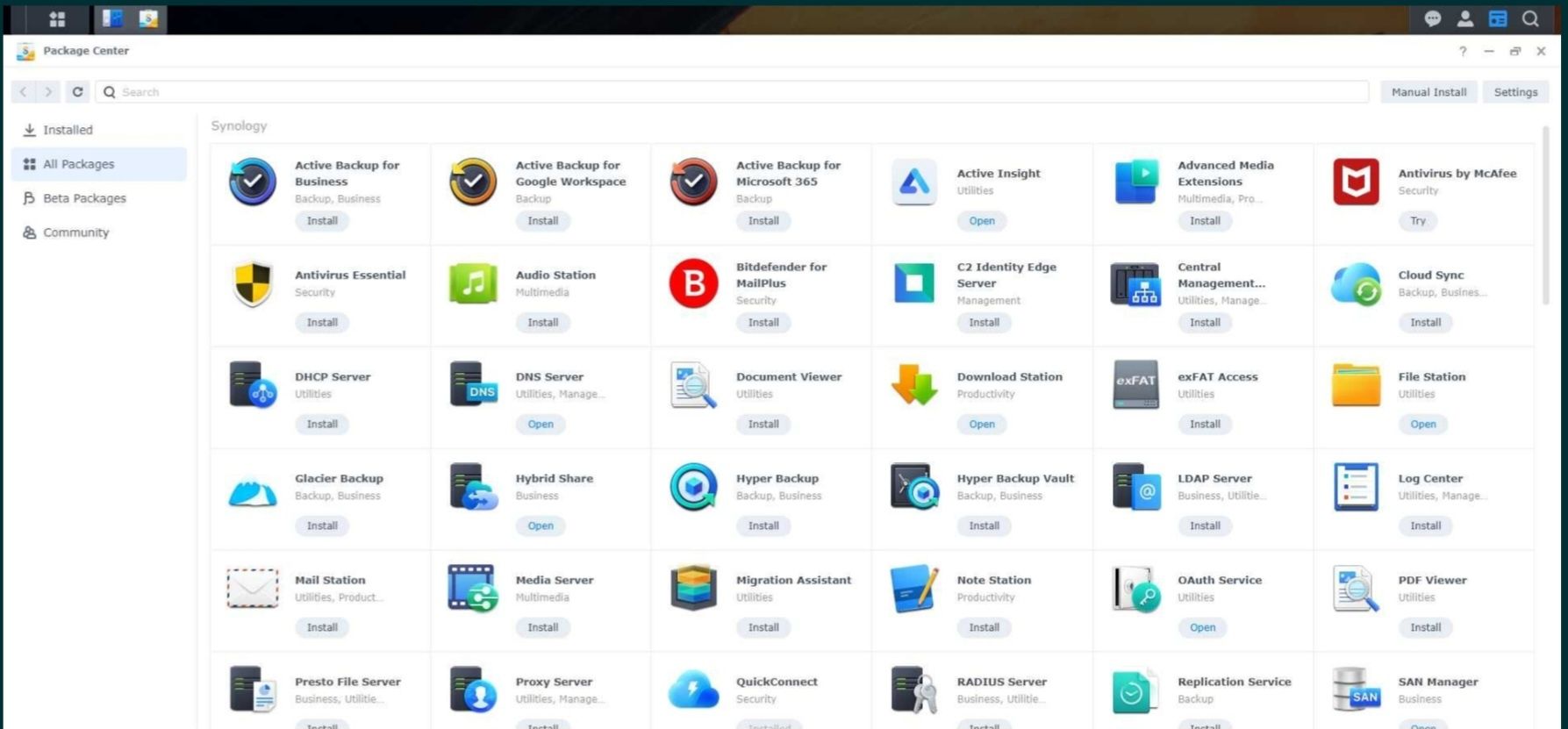Install Cloud Sync

(1426, 323)
